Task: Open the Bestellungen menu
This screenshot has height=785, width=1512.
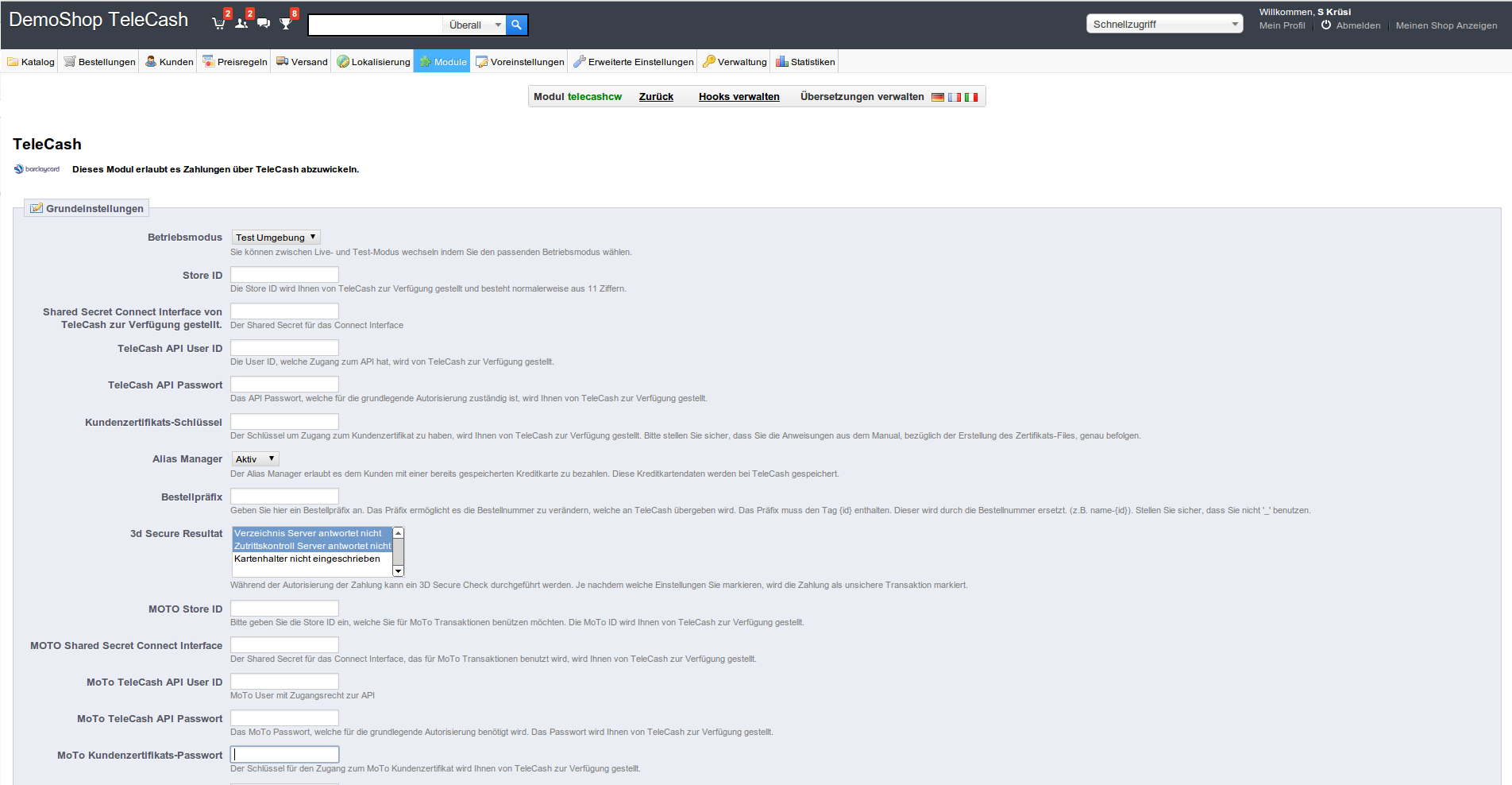Action: point(100,62)
